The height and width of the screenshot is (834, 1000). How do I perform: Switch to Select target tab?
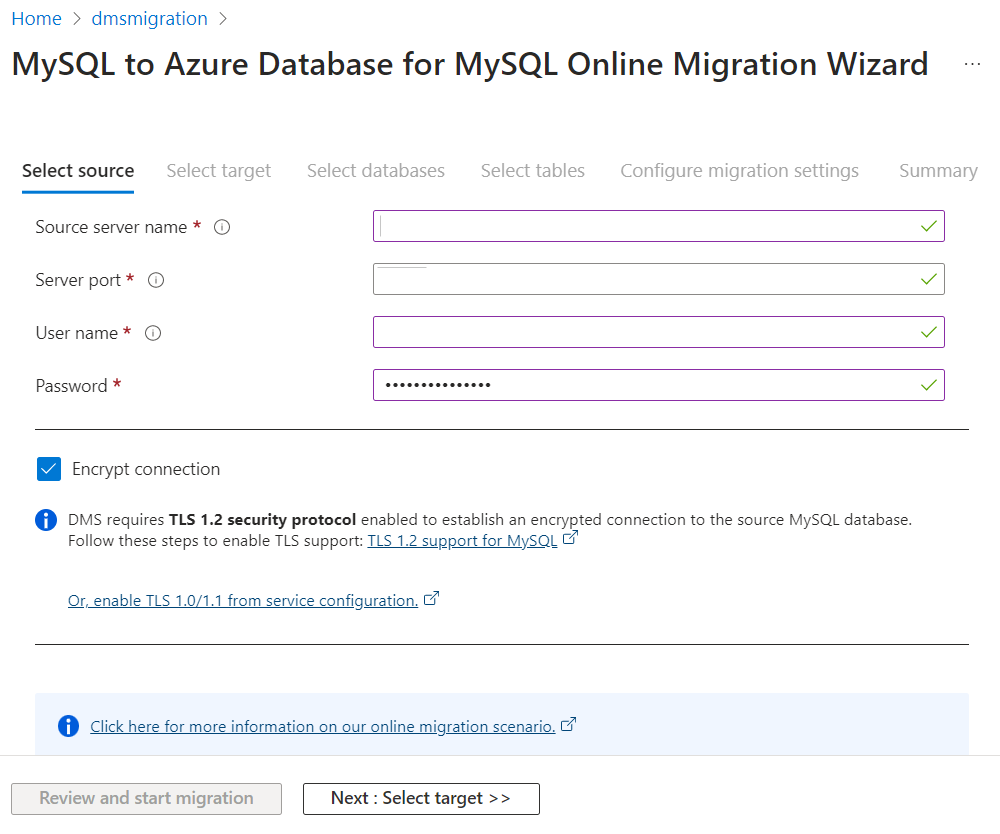[x=219, y=171]
